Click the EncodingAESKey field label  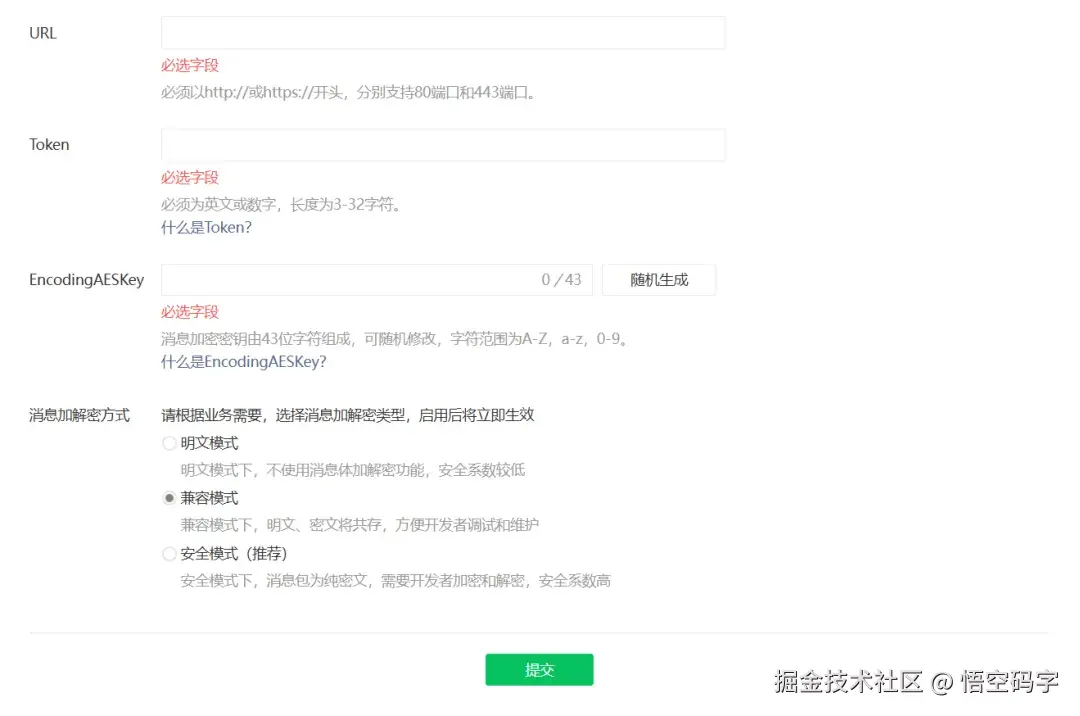[x=86, y=280]
